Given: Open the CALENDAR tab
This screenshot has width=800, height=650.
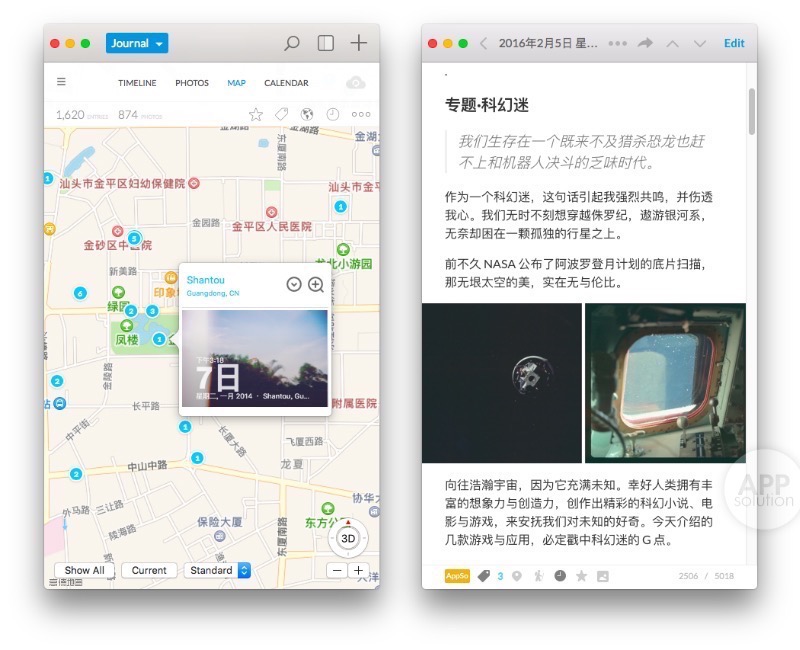Looking at the screenshot, I should point(286,83).
